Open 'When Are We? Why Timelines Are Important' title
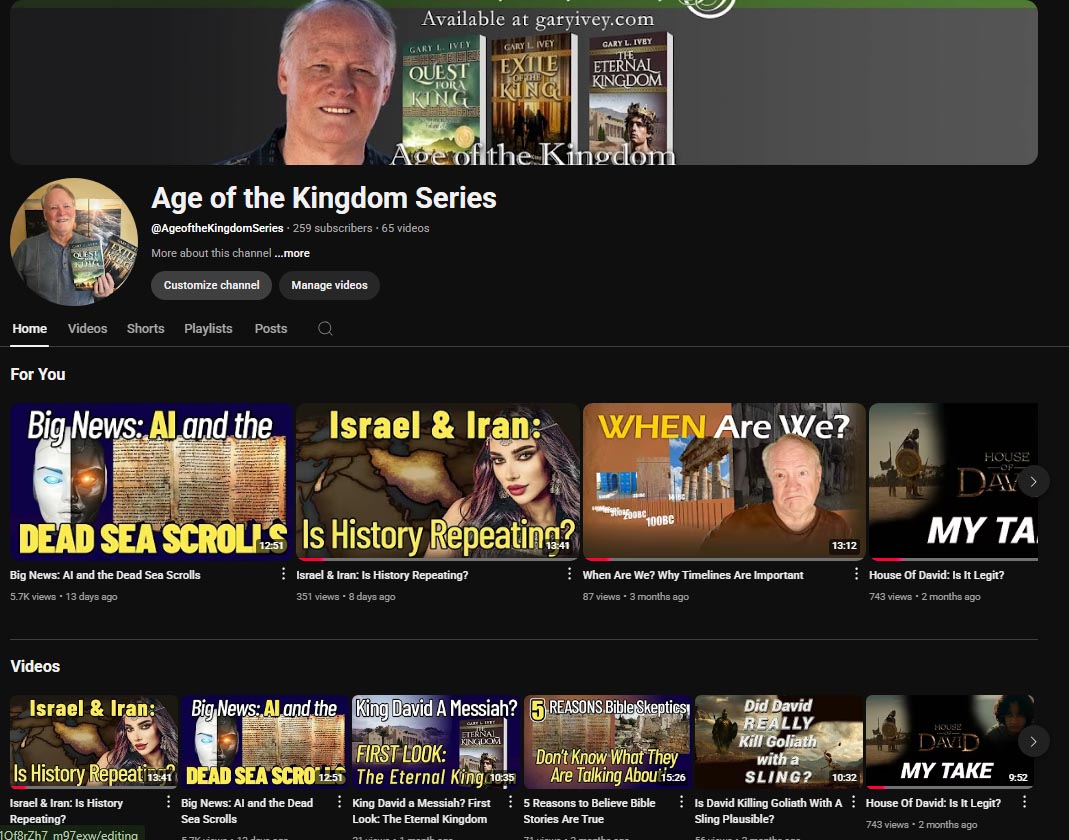The width and height of the screenshot is (1069, 840). tap(693, 575)
